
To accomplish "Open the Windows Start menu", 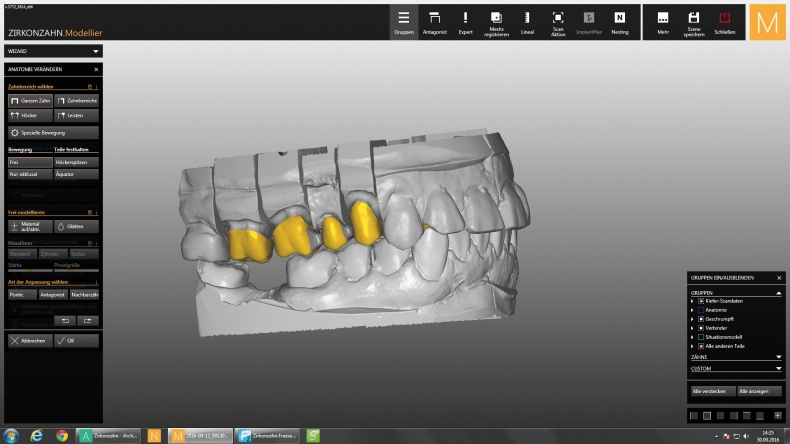I will point(11,435).
